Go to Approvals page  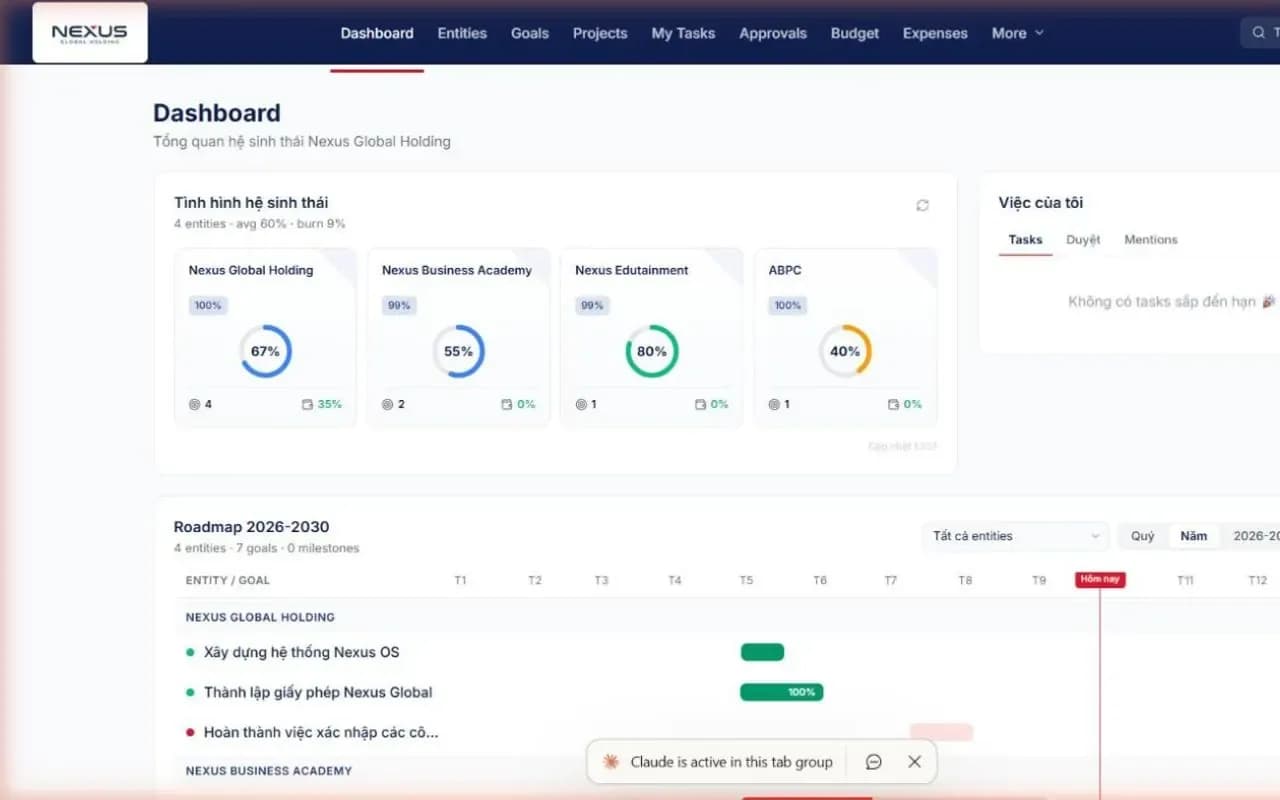point(773,33)
